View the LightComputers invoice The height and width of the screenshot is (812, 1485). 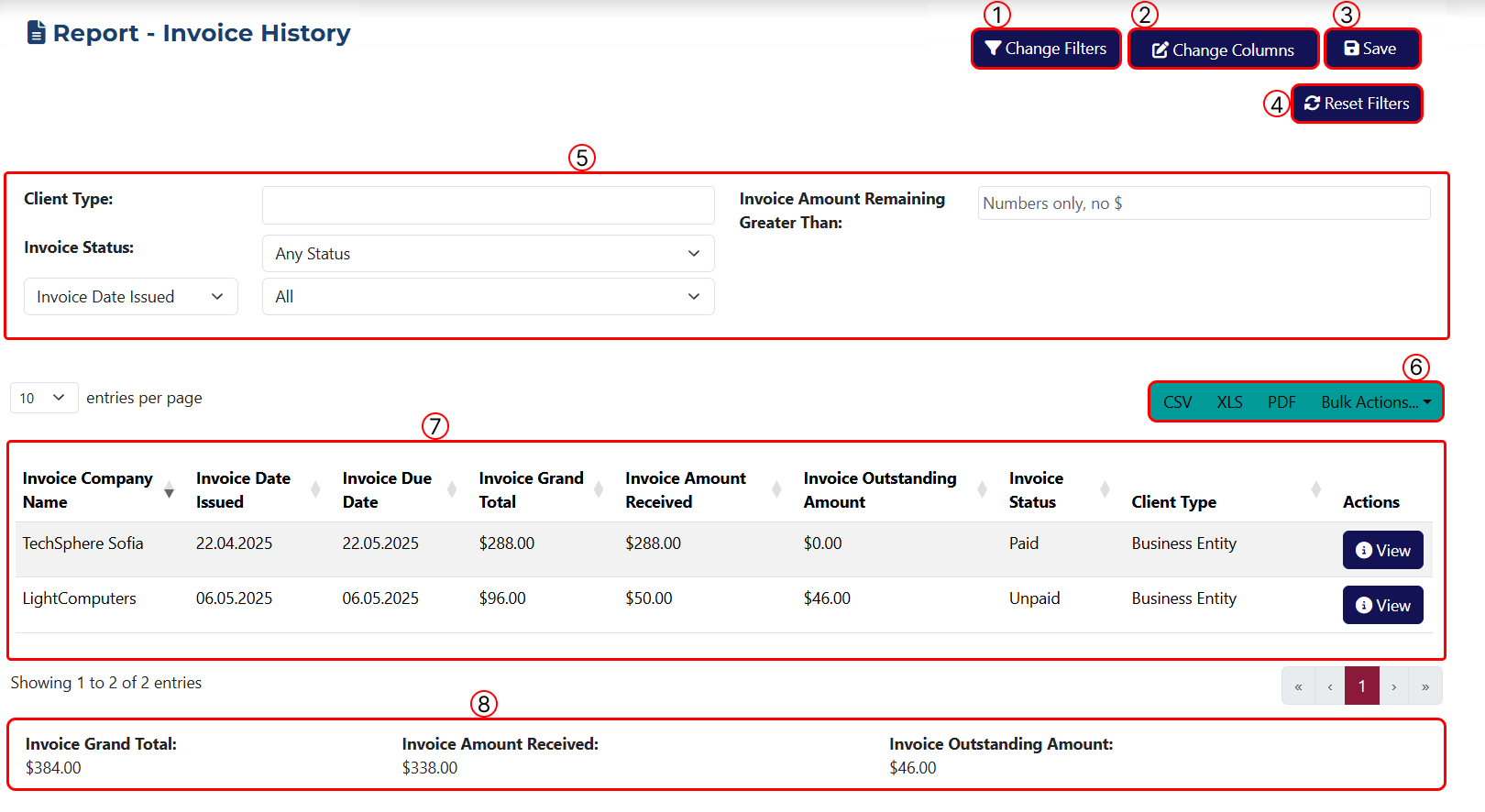[x=1382, y=605]
